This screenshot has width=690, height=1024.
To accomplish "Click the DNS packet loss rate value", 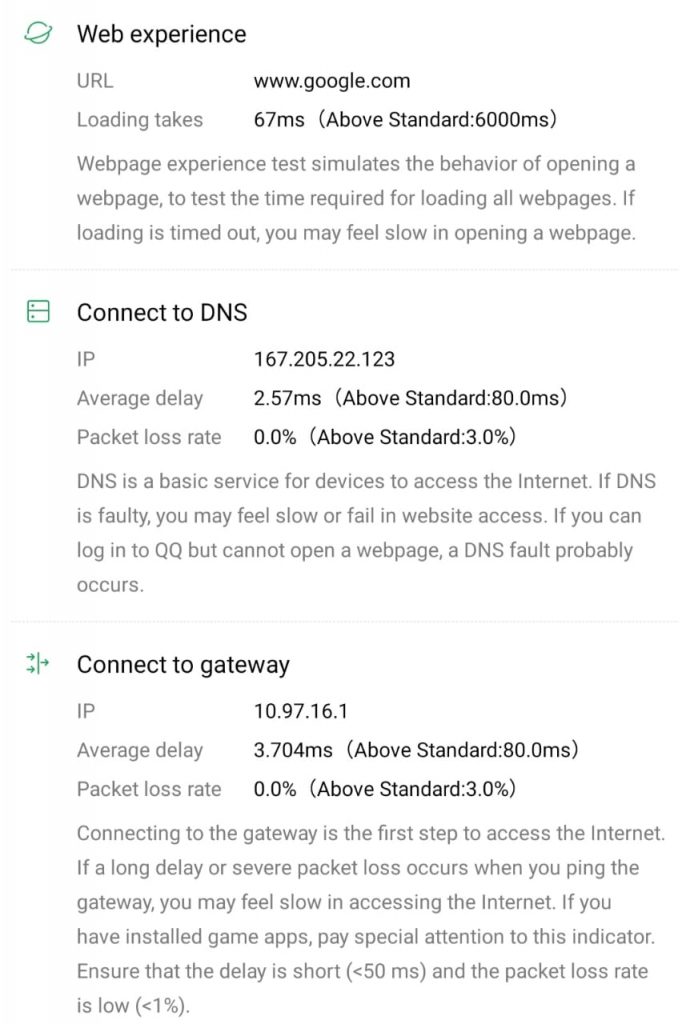I will pyautogui.click(x=385, y=437).
